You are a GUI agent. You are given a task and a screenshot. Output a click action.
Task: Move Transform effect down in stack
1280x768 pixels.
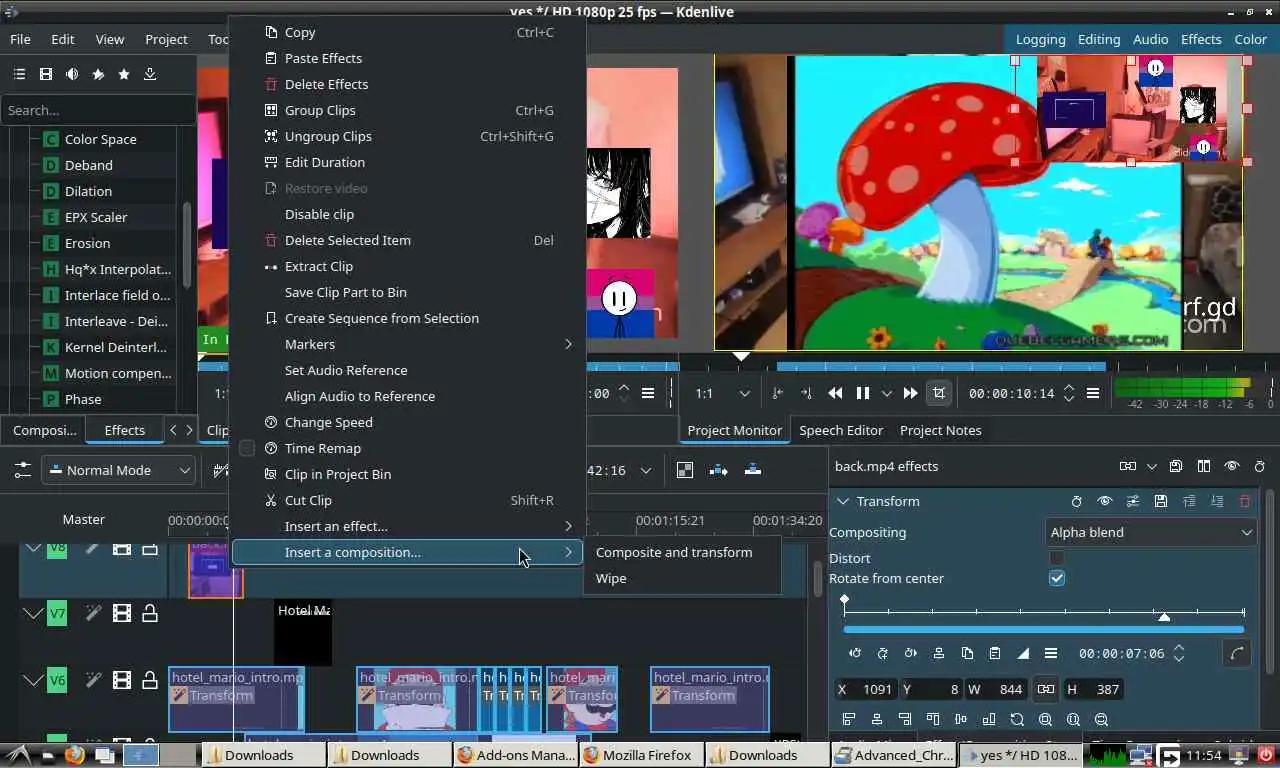(x=1217, y=501)
